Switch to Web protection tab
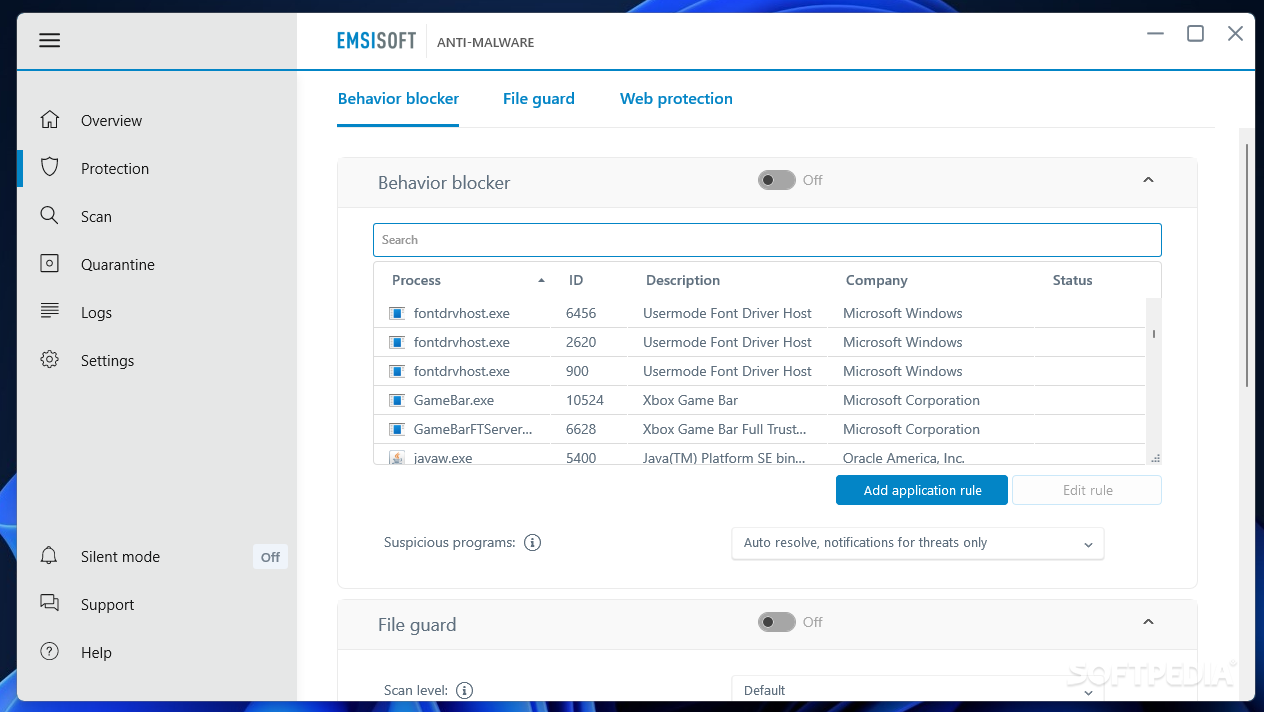This screenshot has width=1264, height=712. click(x=676, y=98)
